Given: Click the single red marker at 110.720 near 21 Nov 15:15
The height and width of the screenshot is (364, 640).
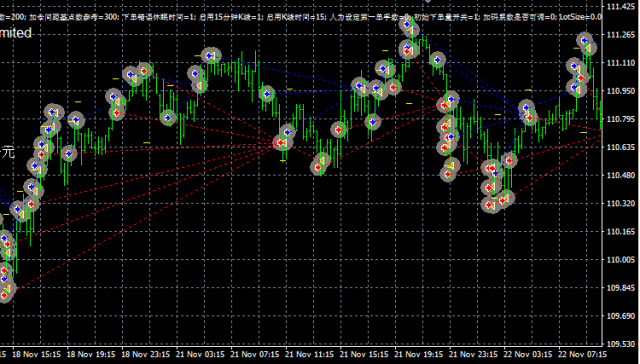Looking at the screenshot, I should [x=339, y=130].
